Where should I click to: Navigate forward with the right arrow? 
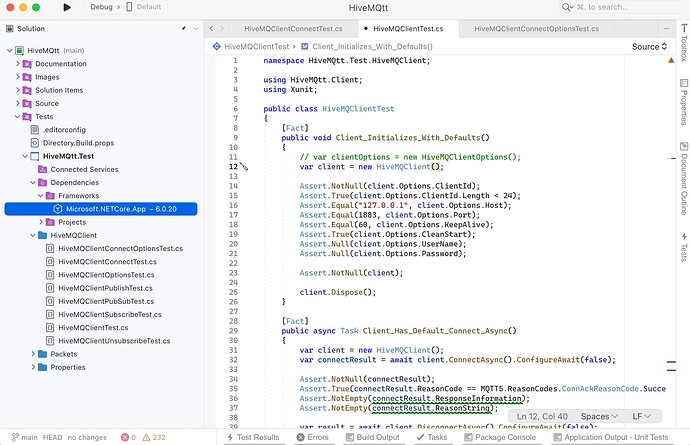(x=222, y=29)
